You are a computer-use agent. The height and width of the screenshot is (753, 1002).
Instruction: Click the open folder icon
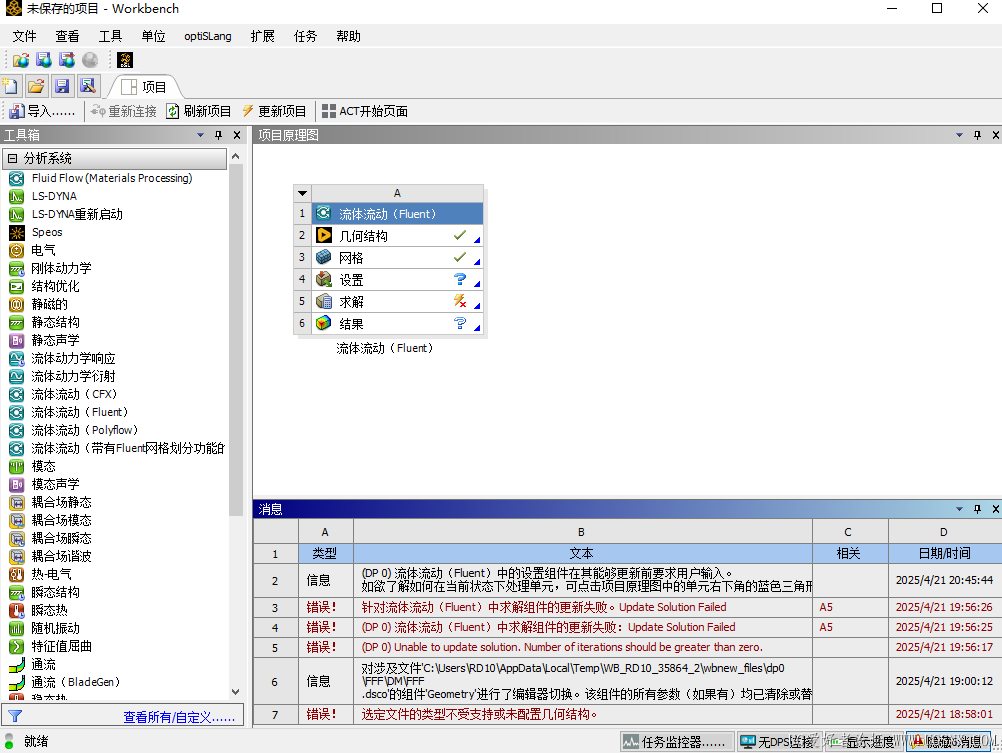pos(36,86)
